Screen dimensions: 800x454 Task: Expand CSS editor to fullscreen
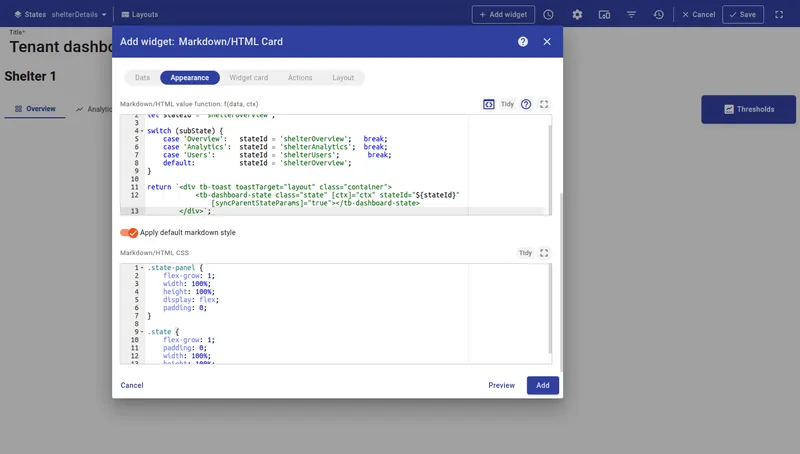[544, 253]
